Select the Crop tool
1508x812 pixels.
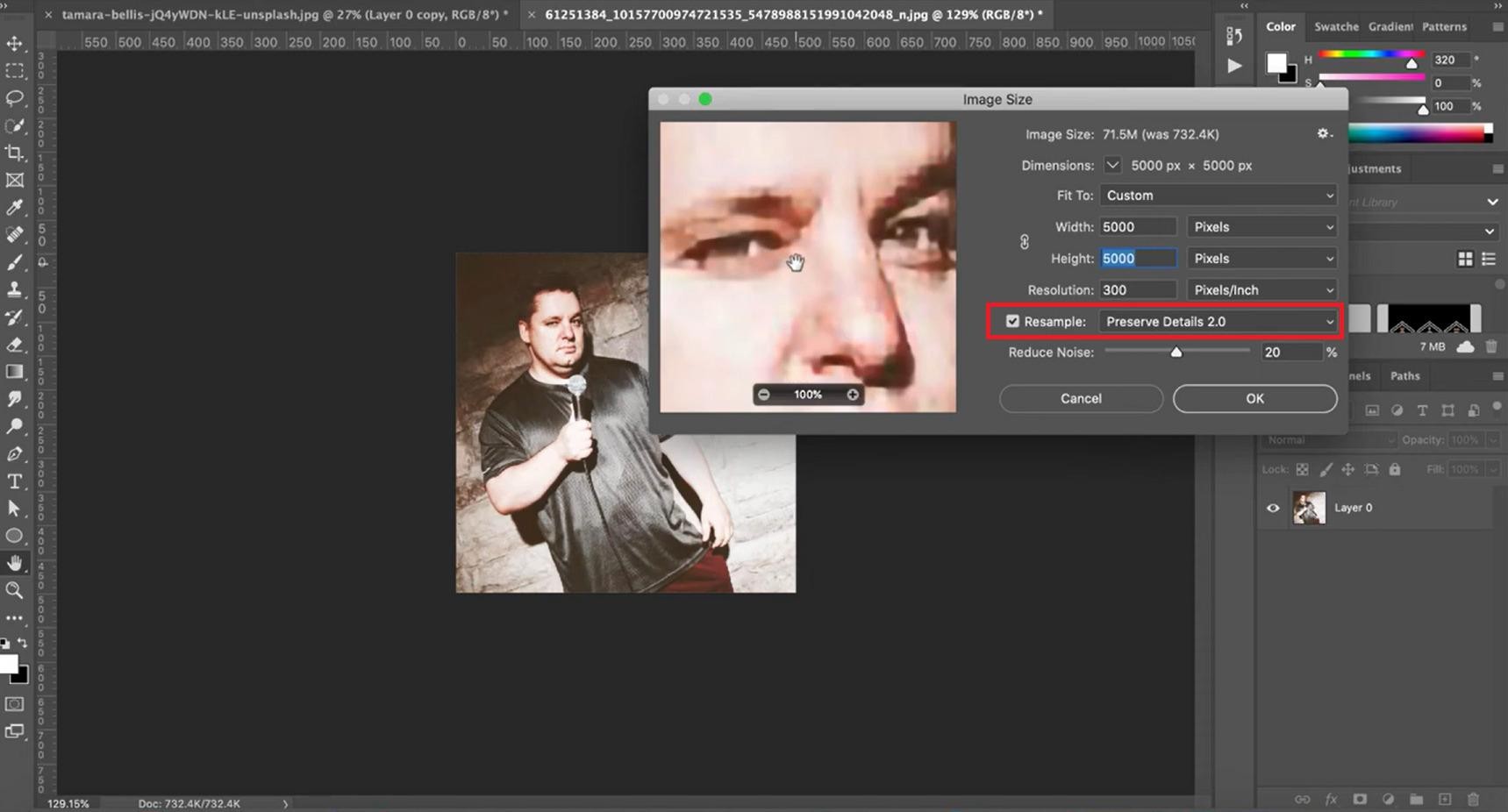point(15,153)
